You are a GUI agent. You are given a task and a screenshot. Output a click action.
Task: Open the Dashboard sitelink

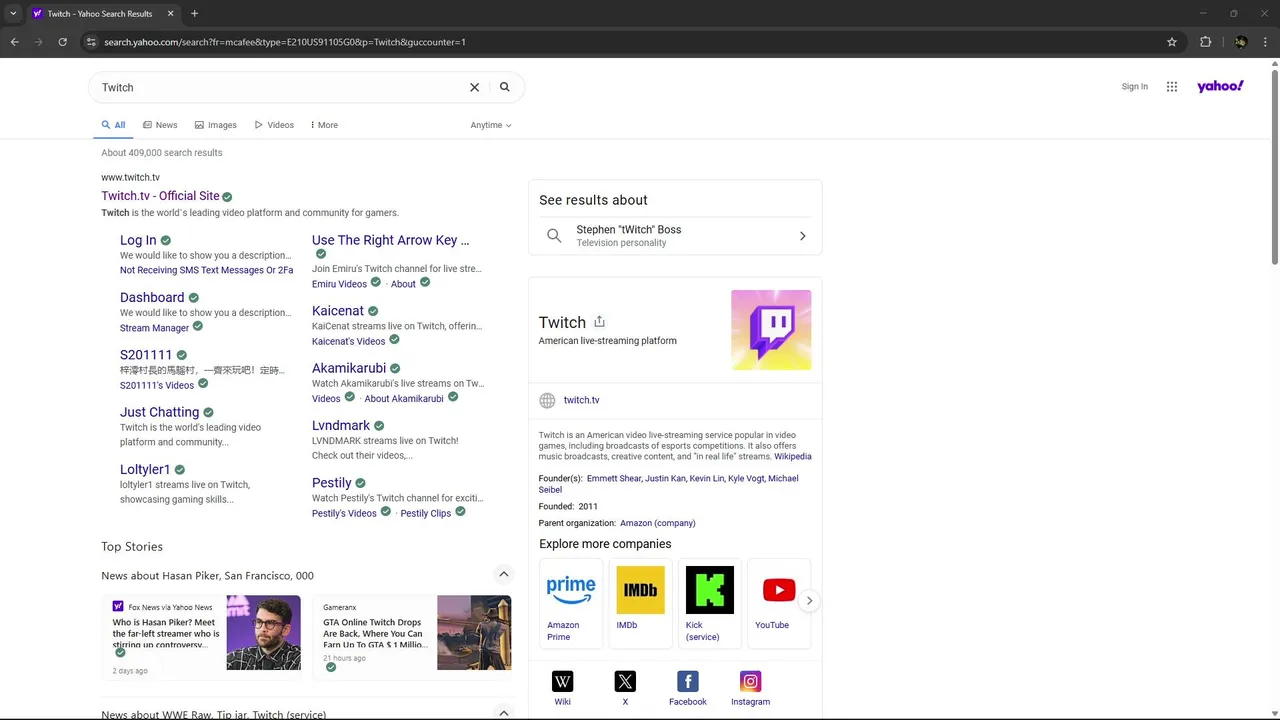152,297
